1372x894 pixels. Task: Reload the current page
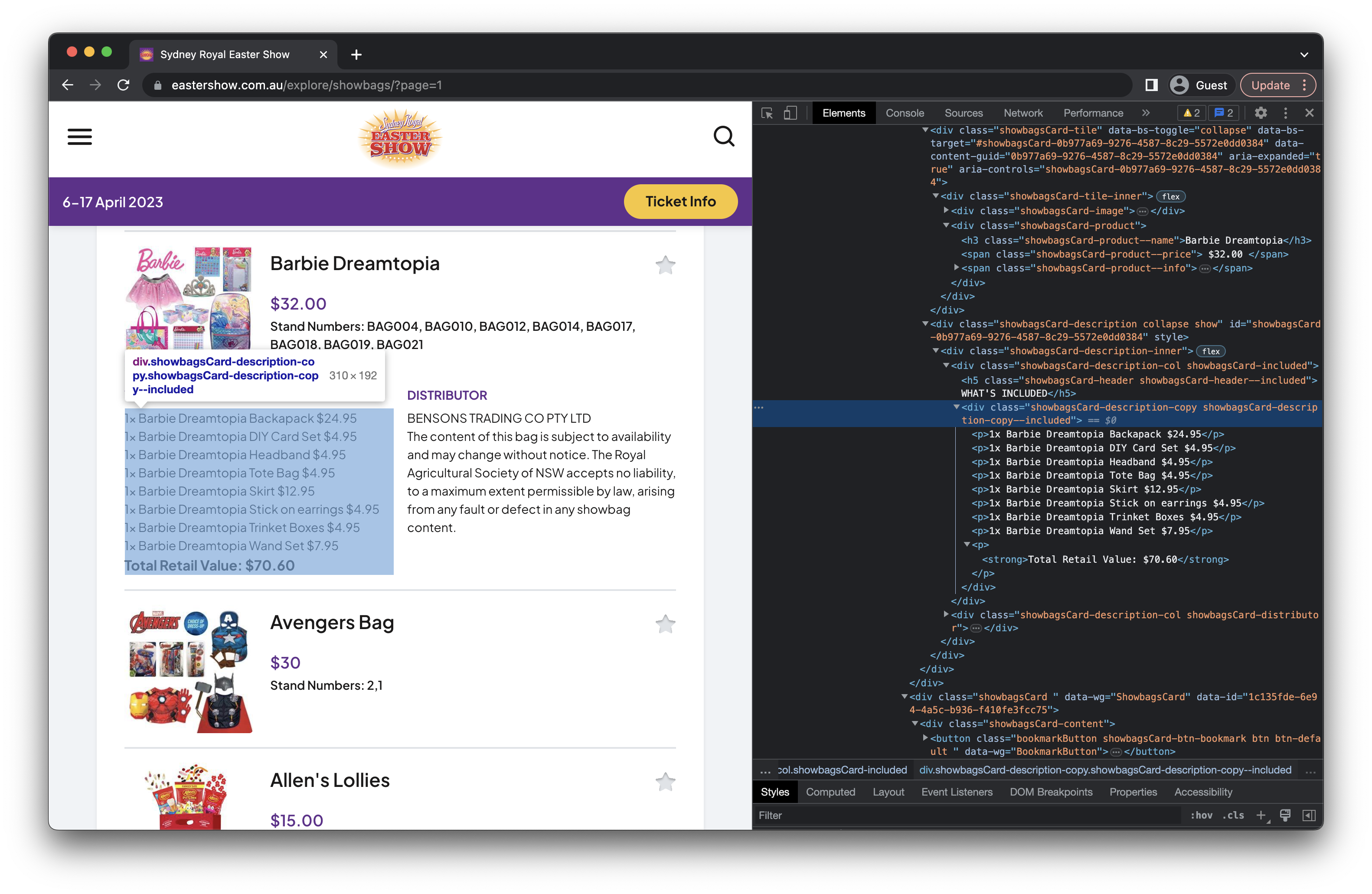click(123, 85)
